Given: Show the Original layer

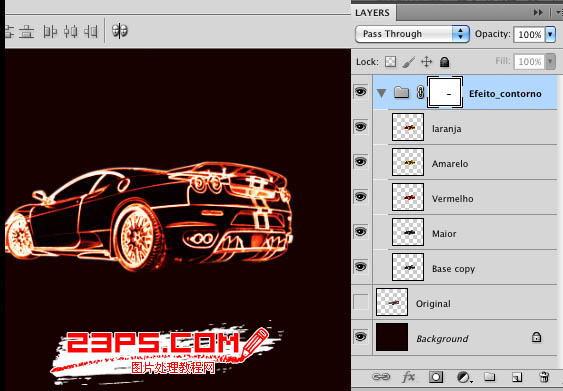Looking at the screenshot, I should pyautogui.click(x=361, y=302).
